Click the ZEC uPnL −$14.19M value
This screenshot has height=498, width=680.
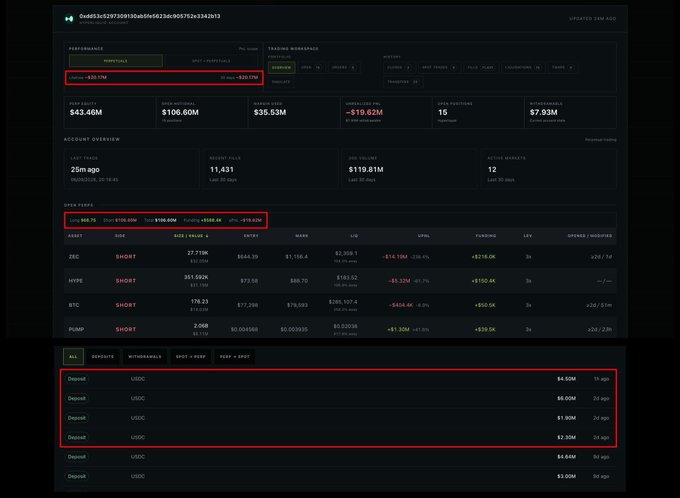[x=395, y=257]
